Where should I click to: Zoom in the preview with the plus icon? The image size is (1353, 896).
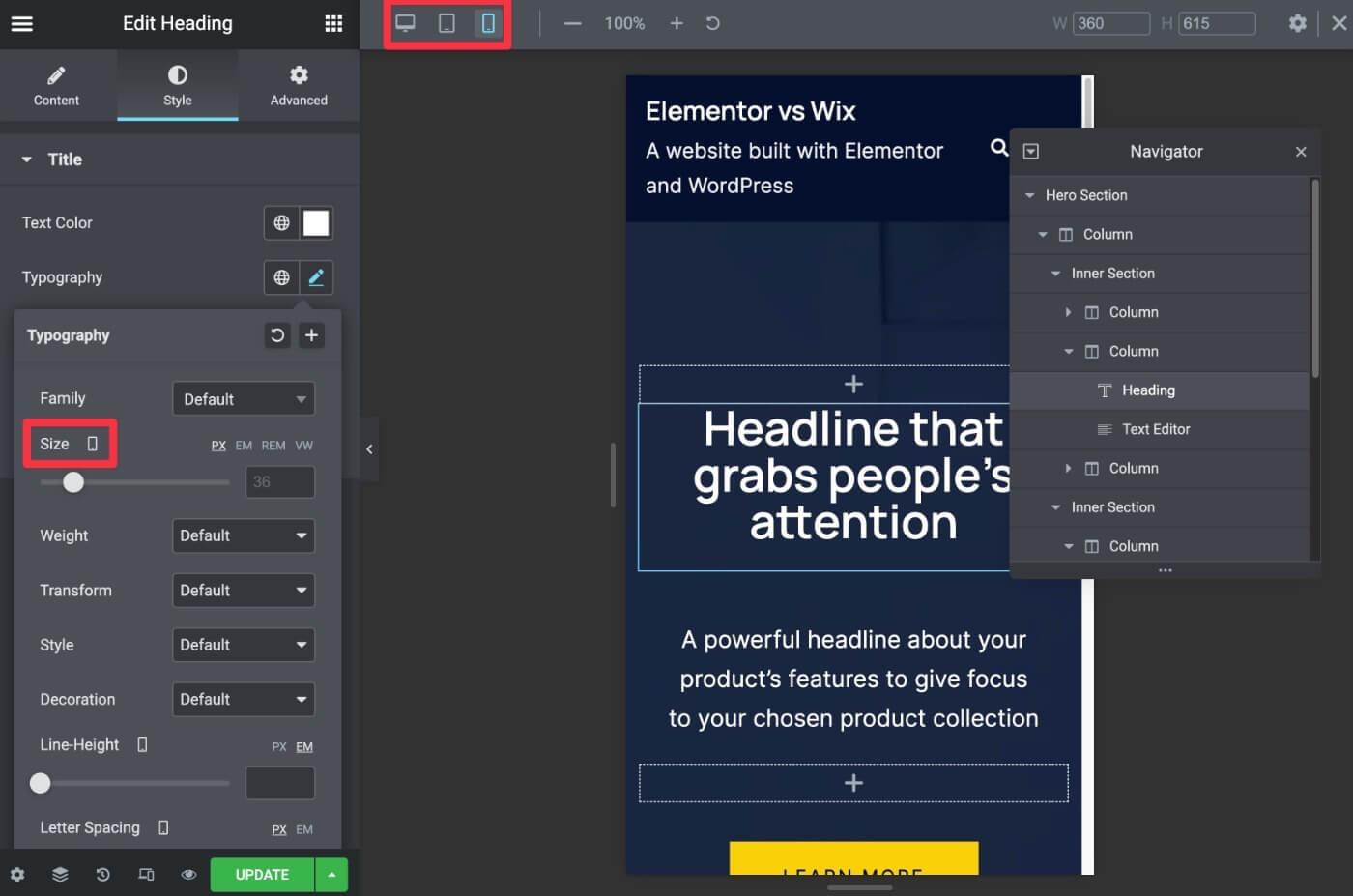tap(676, 23)
